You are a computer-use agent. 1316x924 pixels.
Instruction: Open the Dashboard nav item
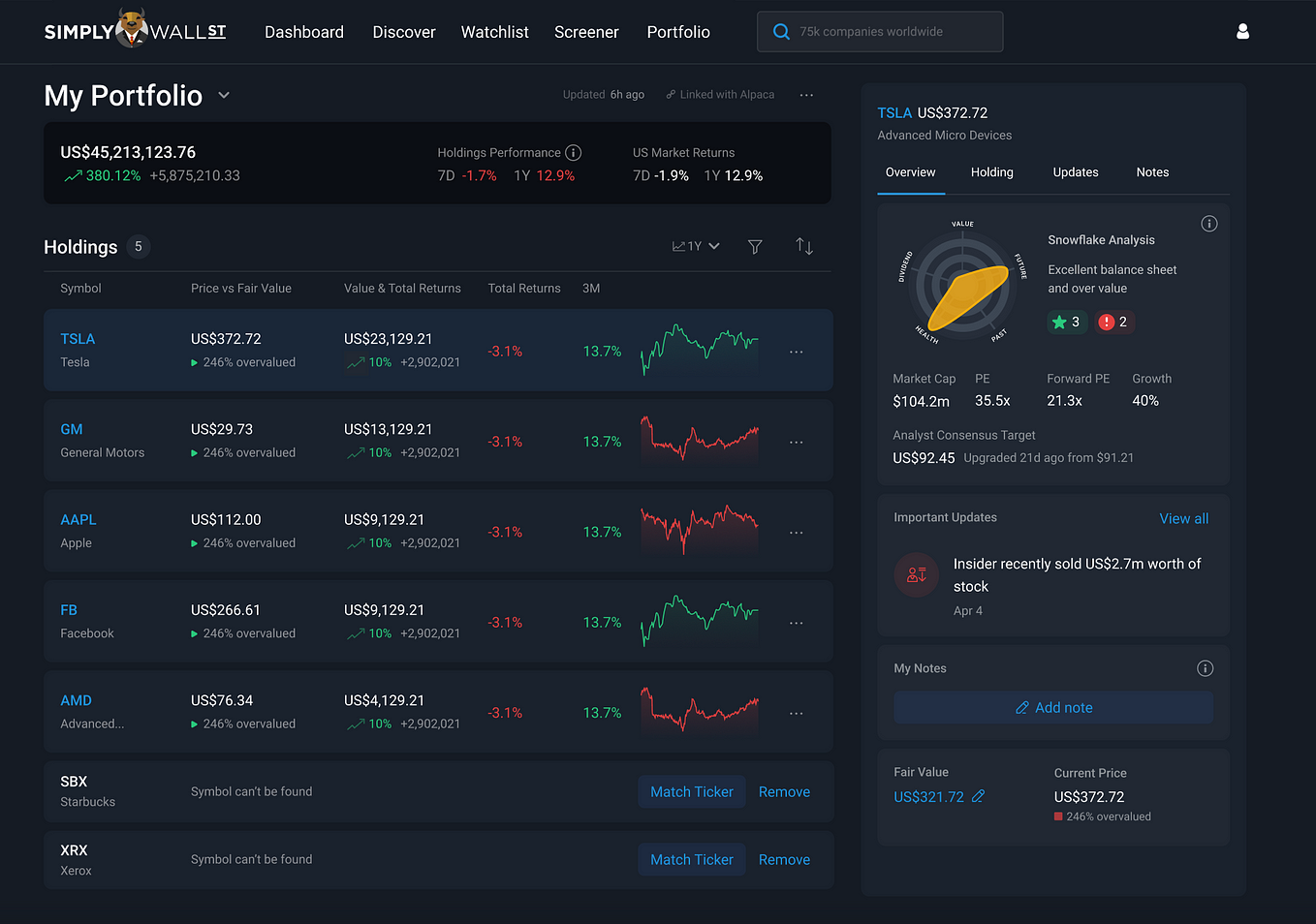click(x=304, y=32)
